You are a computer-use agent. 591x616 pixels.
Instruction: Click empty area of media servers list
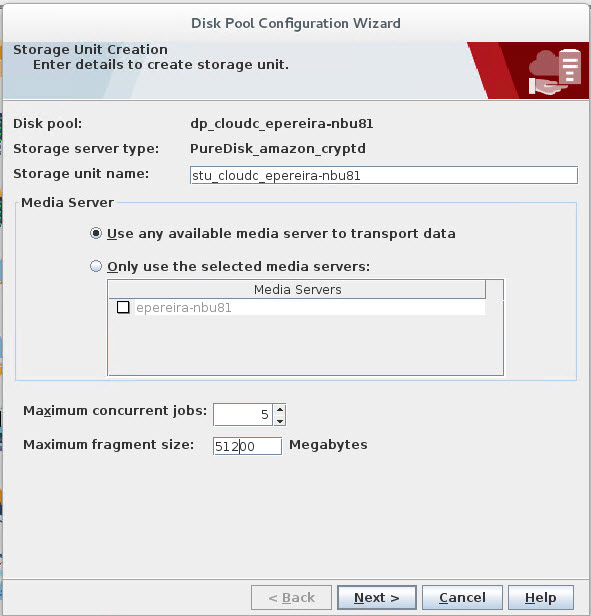pos(297,345)
